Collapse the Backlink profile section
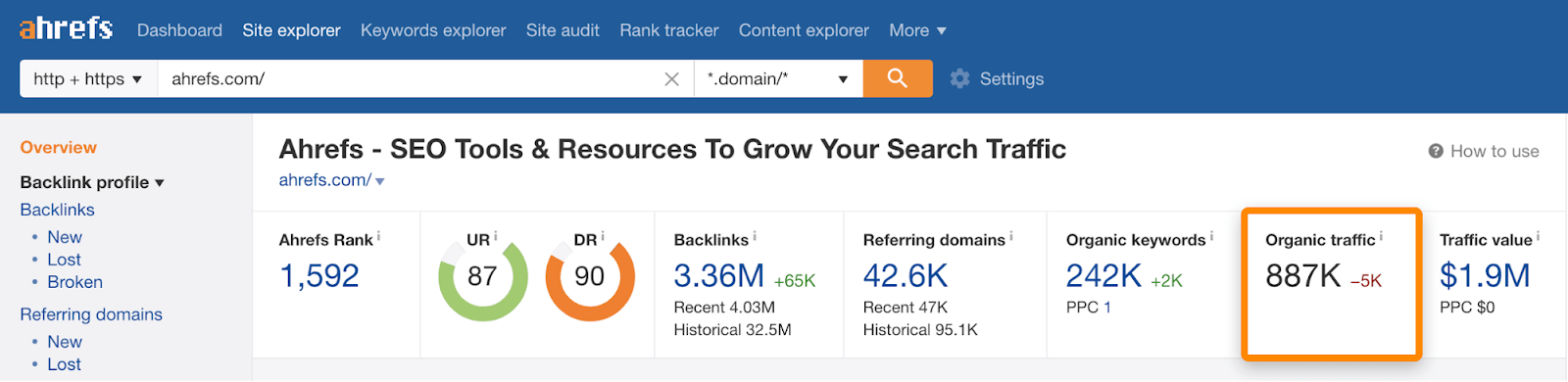Image resolution: width=1568 pixels, height=382 pixels. tap(92, 182)
